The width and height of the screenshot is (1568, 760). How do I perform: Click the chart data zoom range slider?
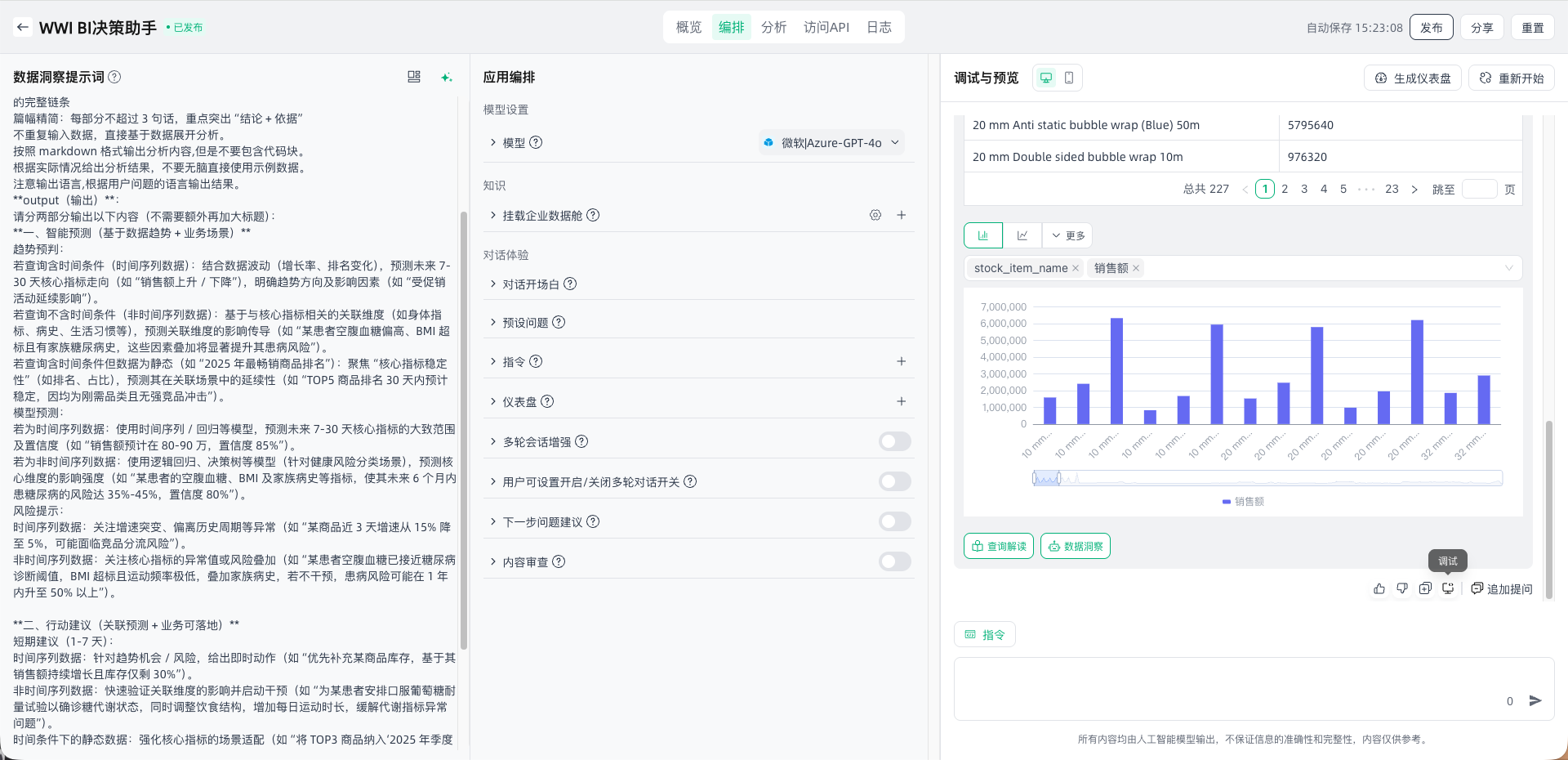1046,478
